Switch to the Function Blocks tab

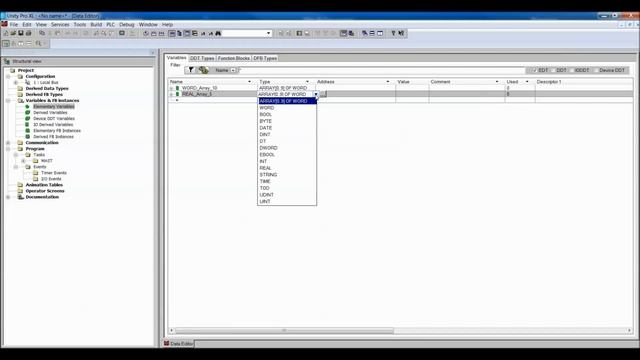[x=233, y=58]
